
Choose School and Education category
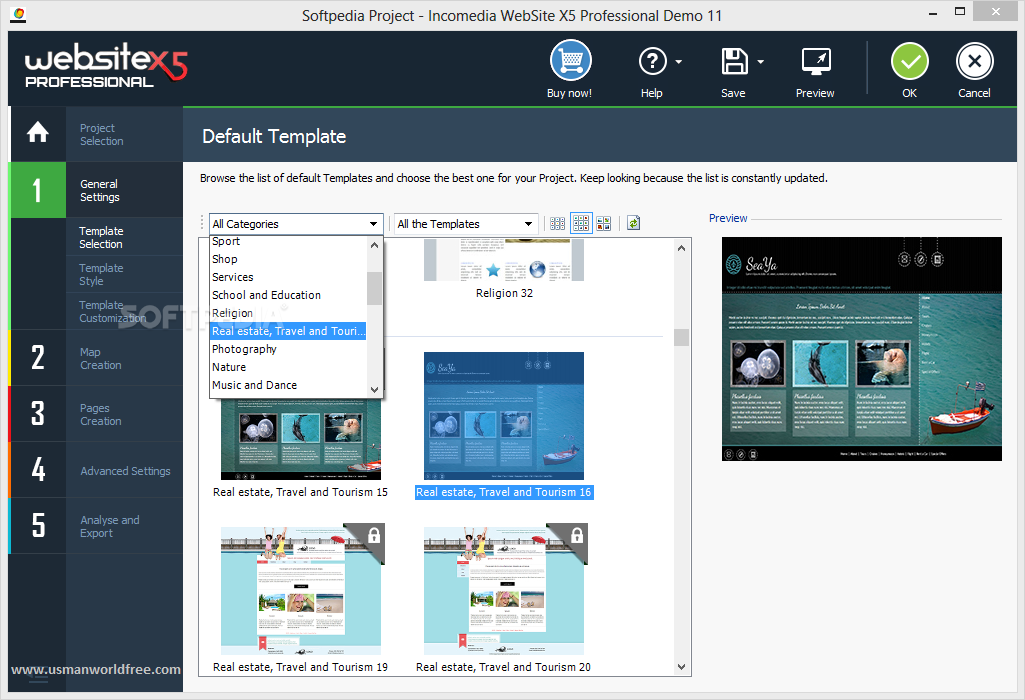click(288, 295)
